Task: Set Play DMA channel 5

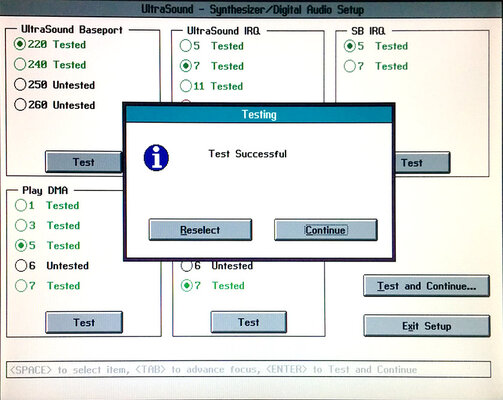Action: 47,245
